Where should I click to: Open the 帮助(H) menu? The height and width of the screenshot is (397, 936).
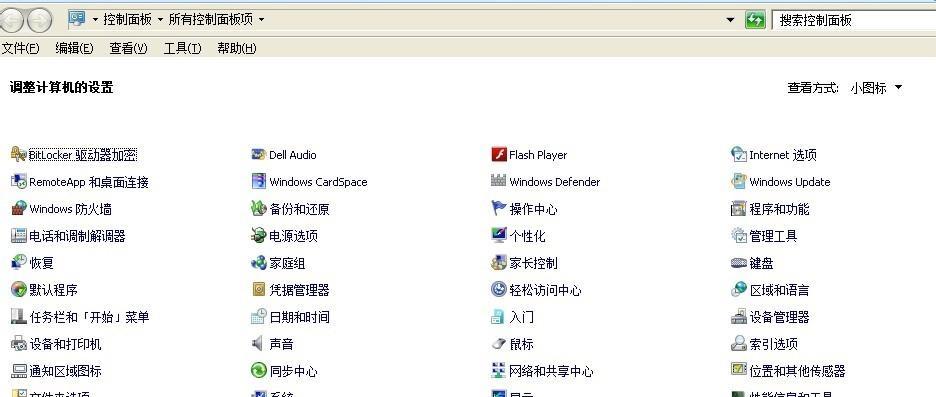pos(236,48)
